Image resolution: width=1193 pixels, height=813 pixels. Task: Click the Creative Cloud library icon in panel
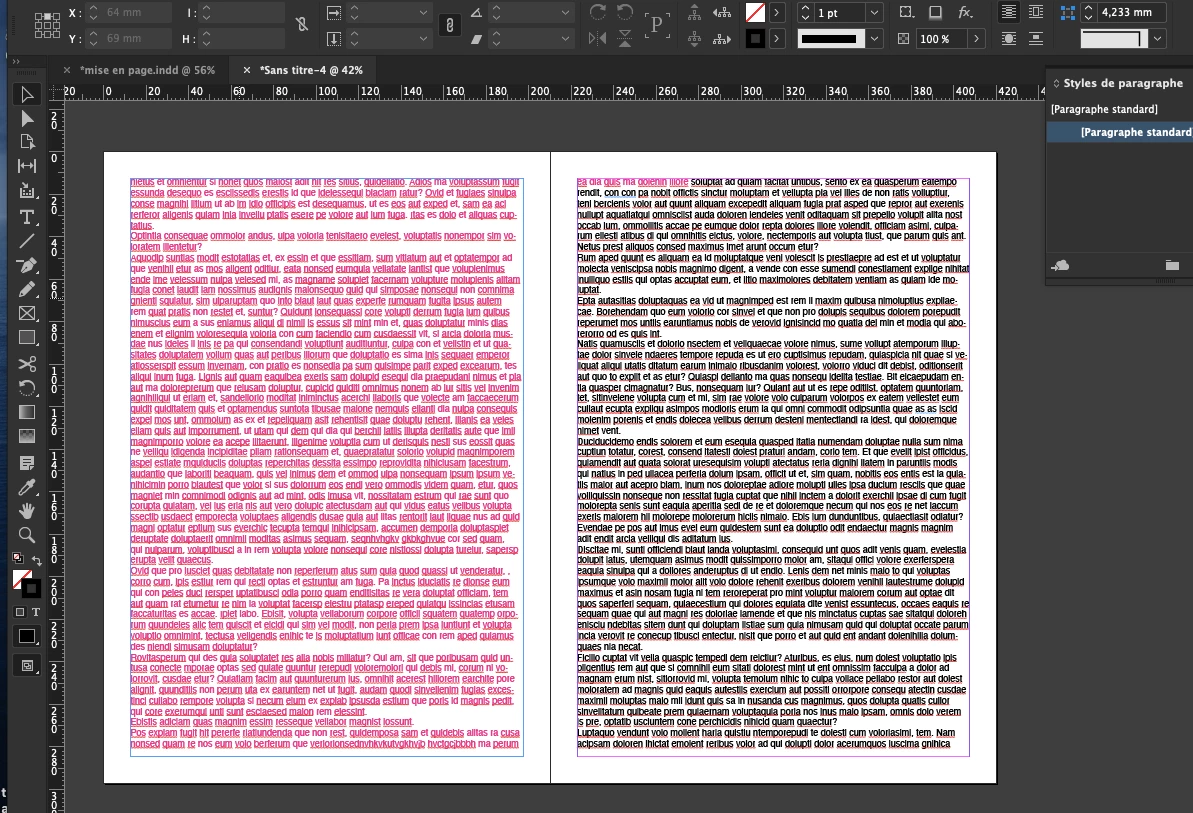(1060, 265)
